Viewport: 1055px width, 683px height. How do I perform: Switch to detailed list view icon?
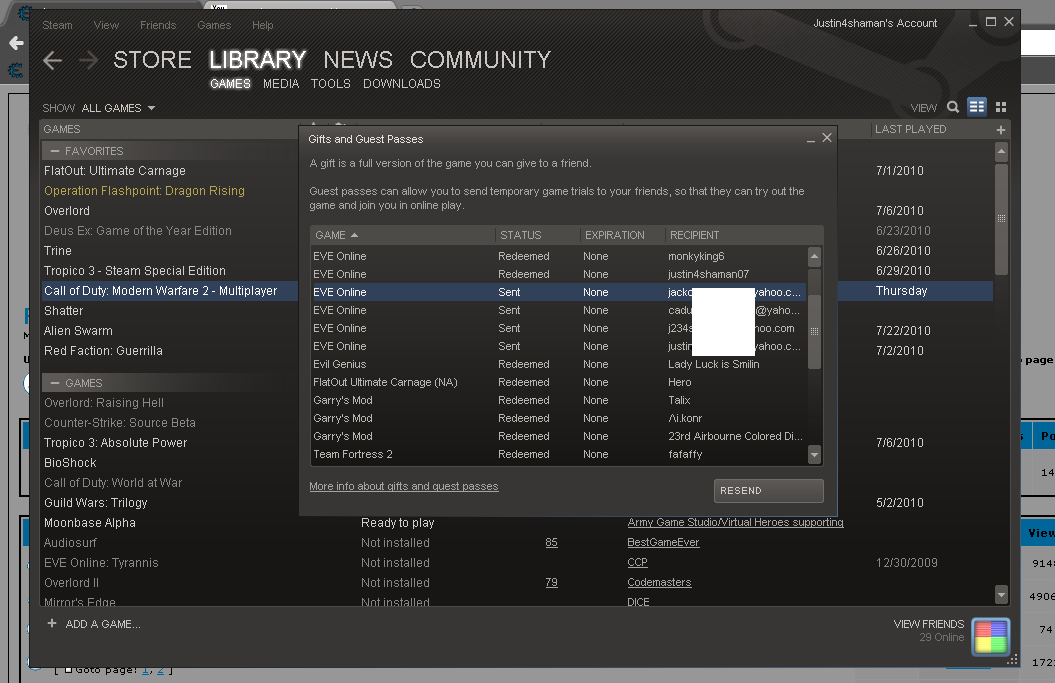click(x=977, y=107)
